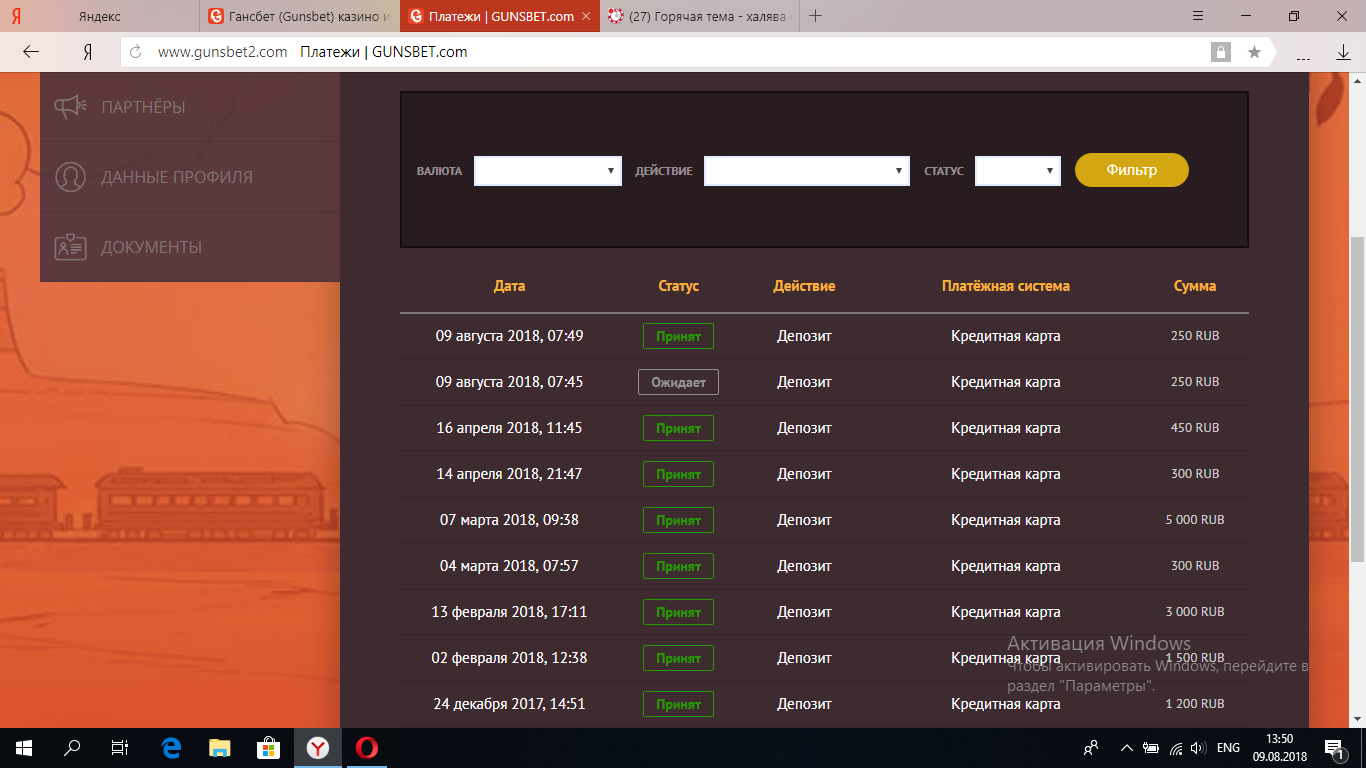Select the Платежи | GUNSBET.com tab
Viewport: 1366px width, 768px height.
point(500,16)
